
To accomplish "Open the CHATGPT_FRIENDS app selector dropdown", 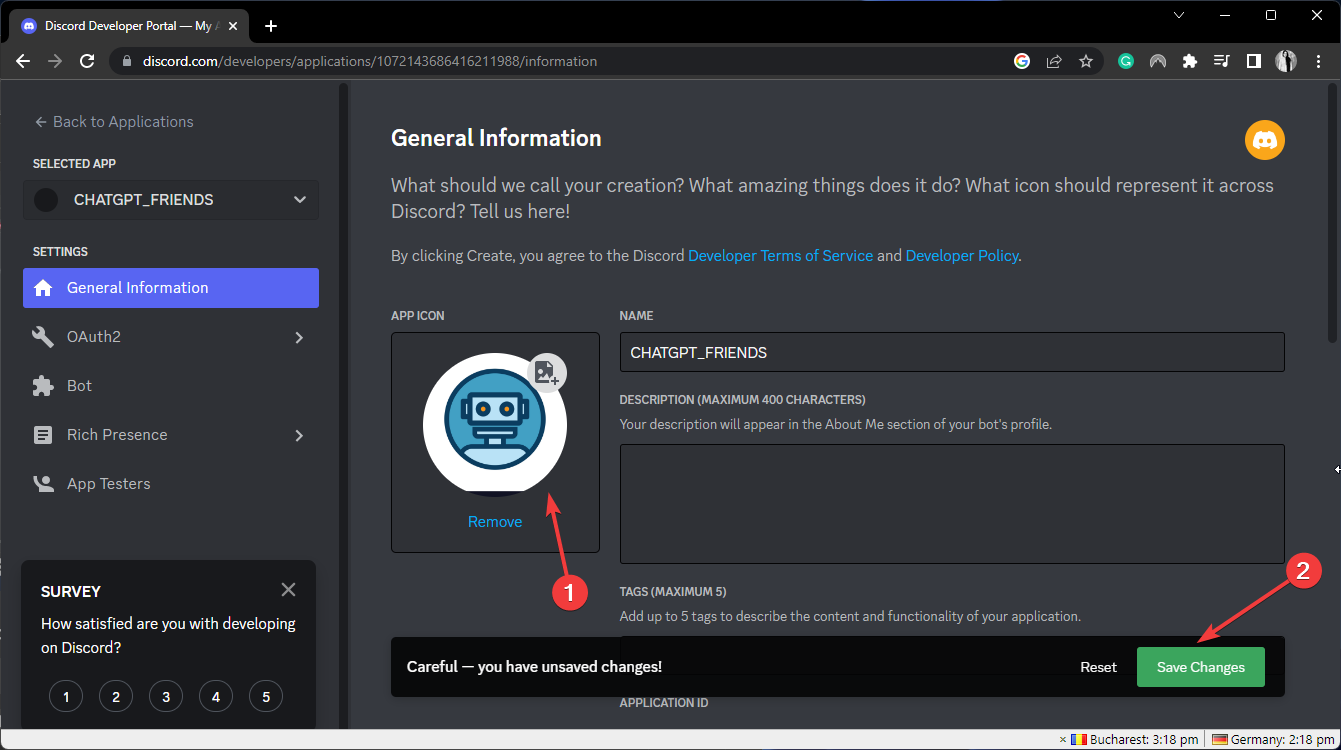I will click(171, 200).
